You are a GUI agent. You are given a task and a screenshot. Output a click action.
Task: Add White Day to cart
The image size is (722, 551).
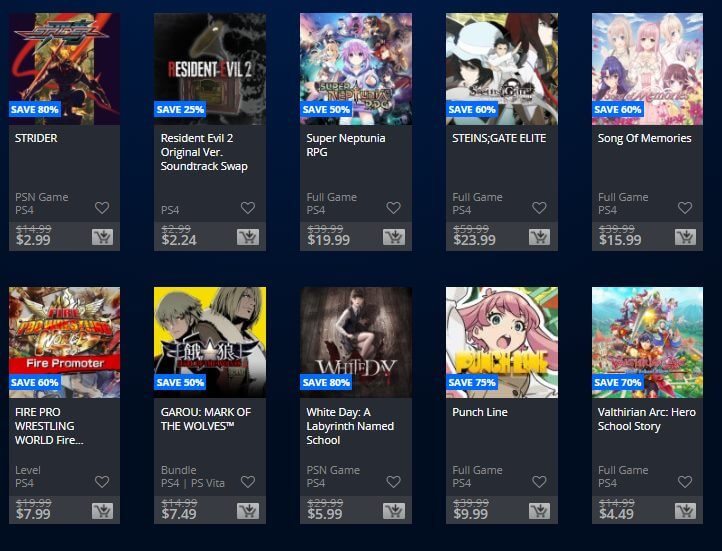pyautogui.click(x=394, y=511)
